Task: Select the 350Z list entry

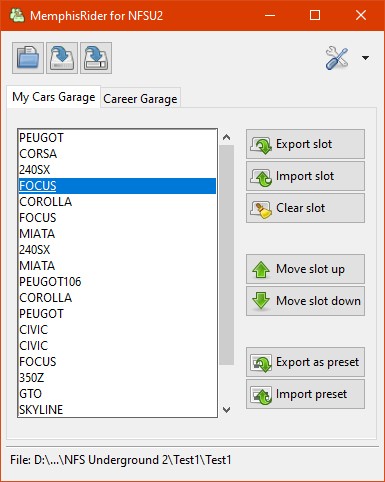Action: [117, 378]
